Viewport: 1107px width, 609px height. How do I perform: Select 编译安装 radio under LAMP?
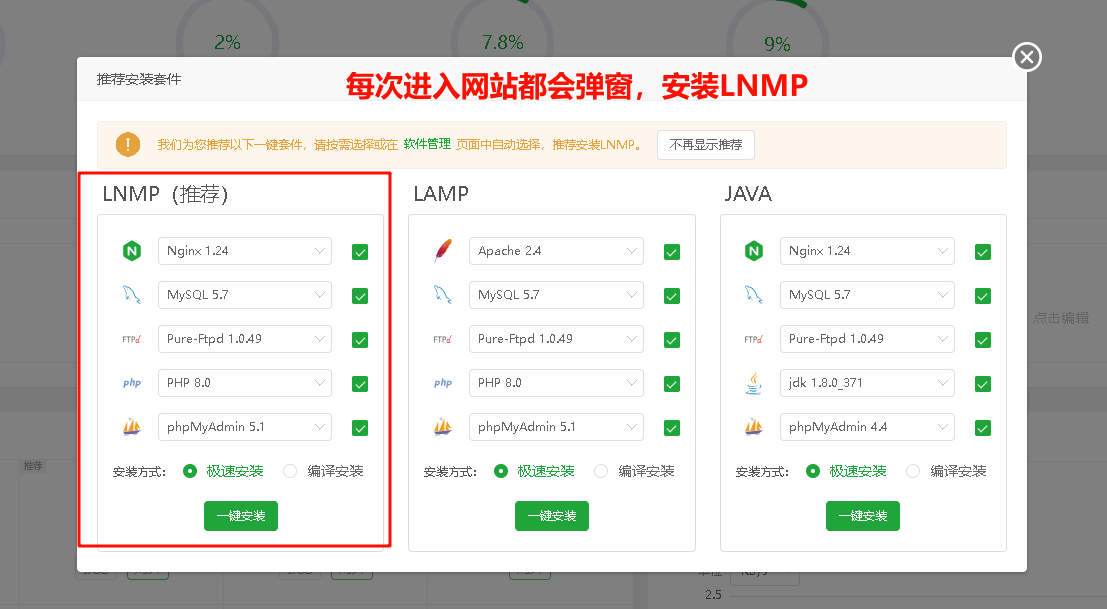pos(601,471)
